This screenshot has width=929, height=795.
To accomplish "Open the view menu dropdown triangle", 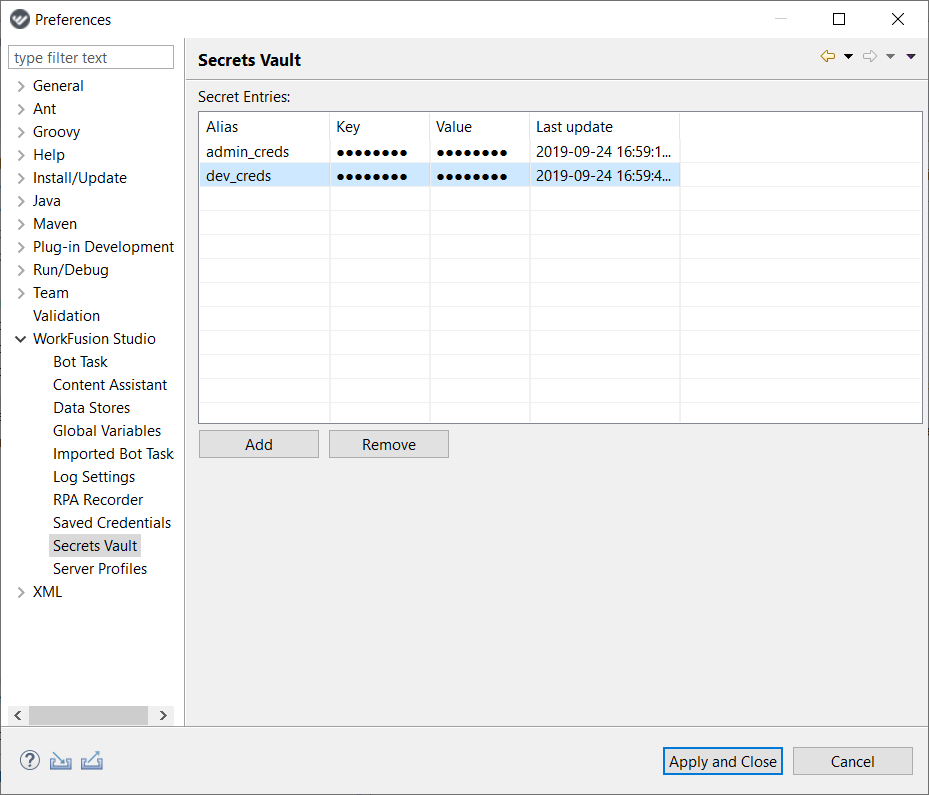I will 911,56.
